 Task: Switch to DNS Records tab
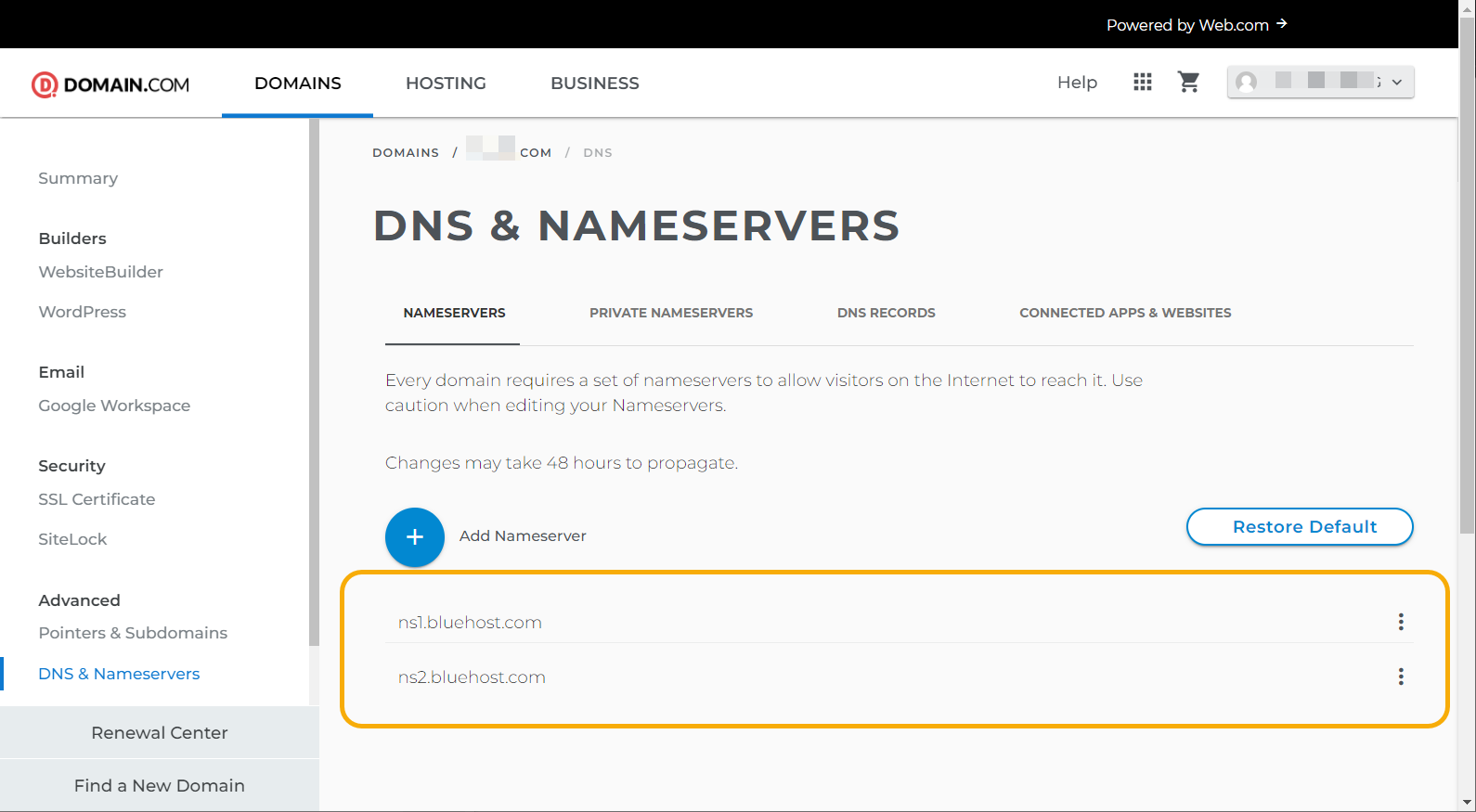point(887,313)
